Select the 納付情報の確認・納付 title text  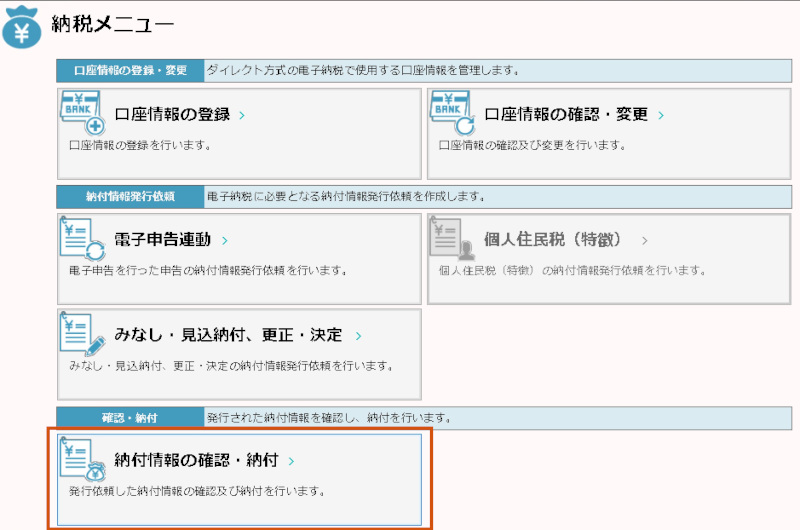point(197,461)
